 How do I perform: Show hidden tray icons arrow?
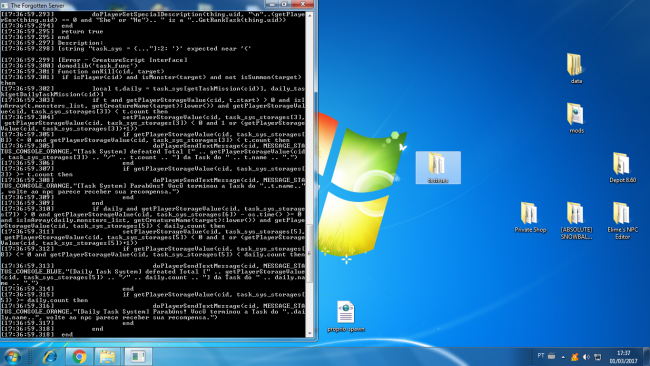(563, 357)
